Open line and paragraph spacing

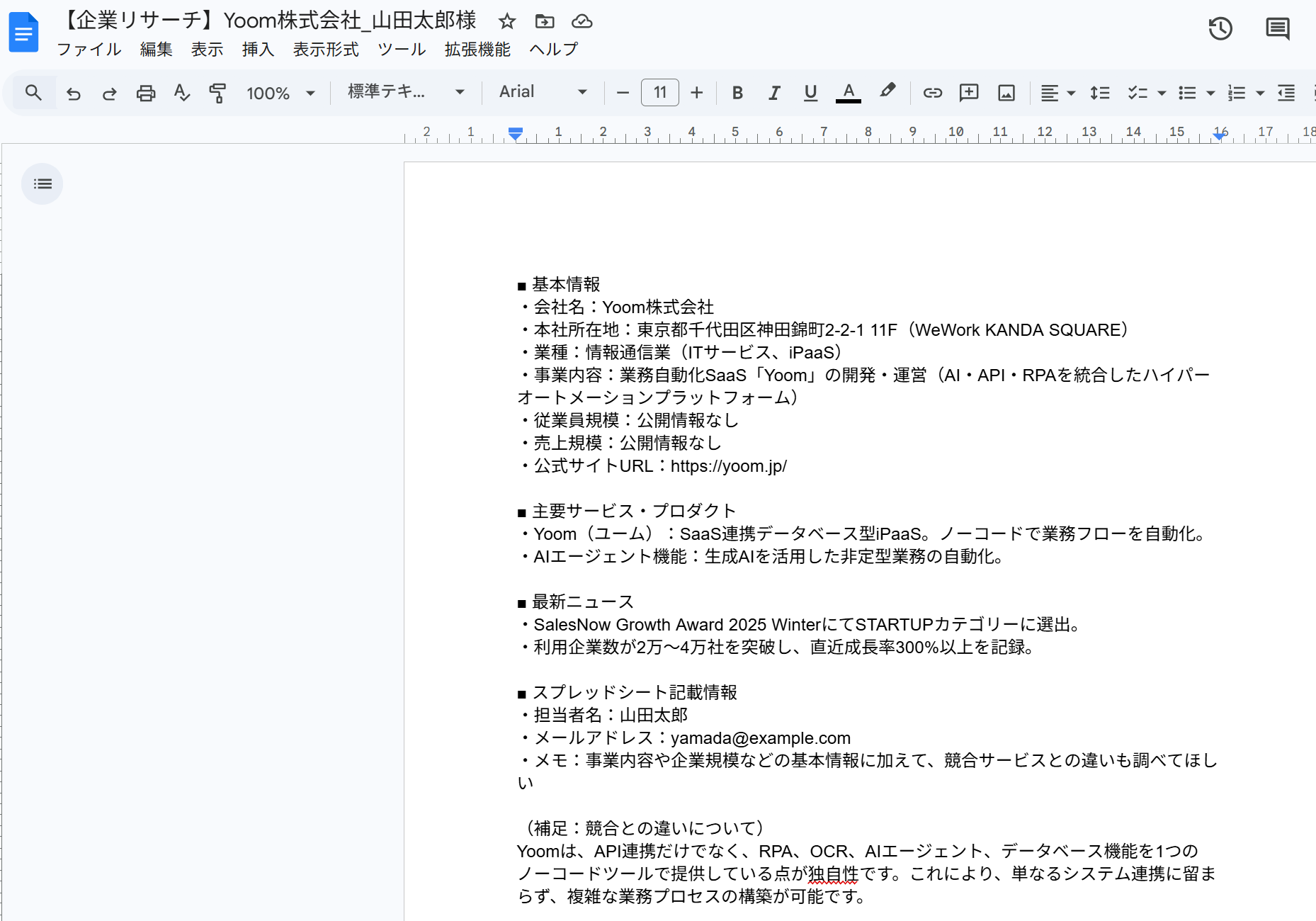pyautogui.click(x=1100, y=93)
